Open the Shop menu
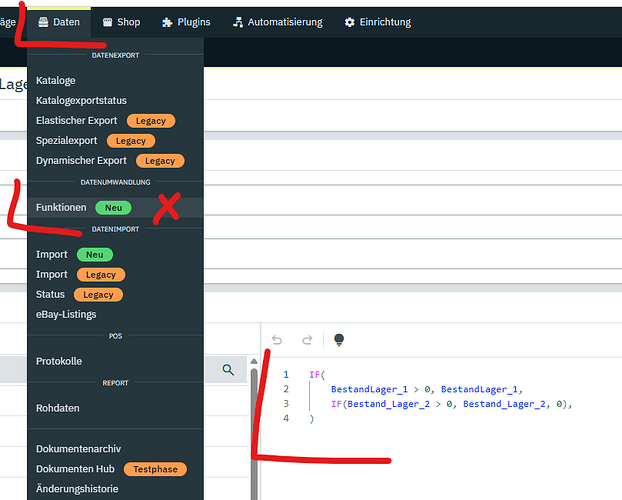The height and width of the screenshot is (500, 622). pyautogui.click(x=121, y=22)
